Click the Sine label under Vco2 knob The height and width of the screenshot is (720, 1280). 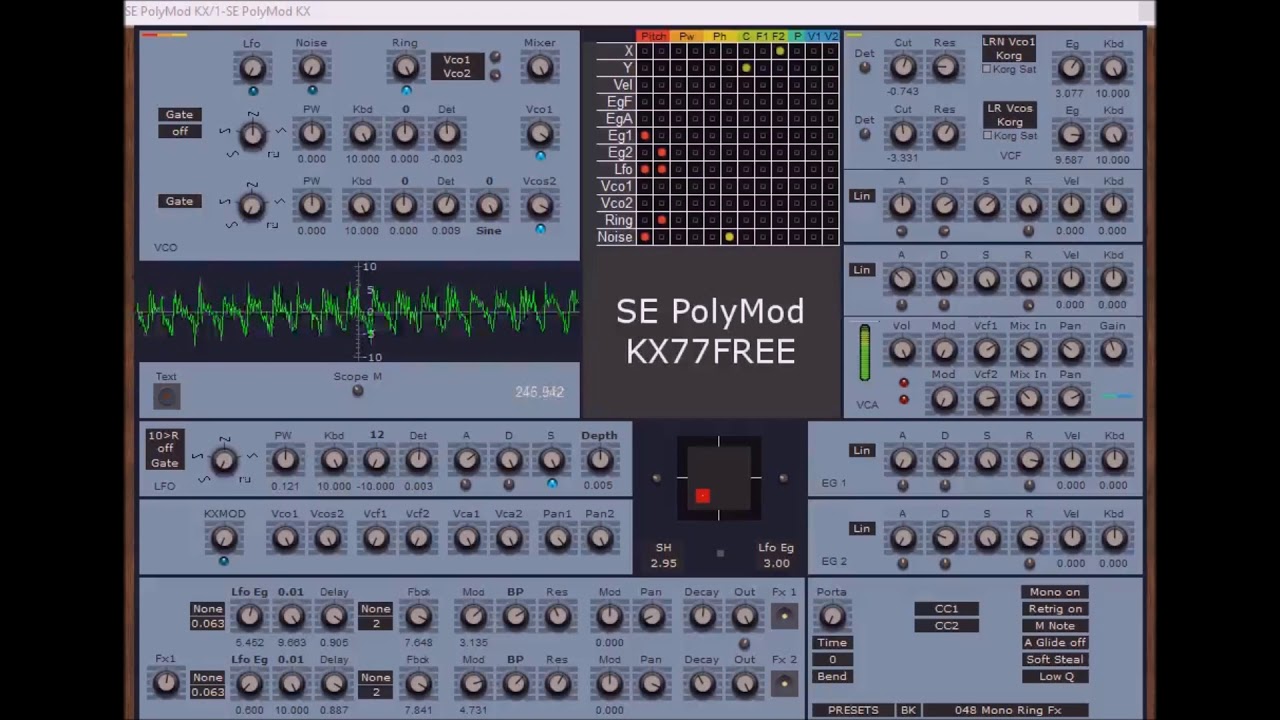(x=489, y=231)
